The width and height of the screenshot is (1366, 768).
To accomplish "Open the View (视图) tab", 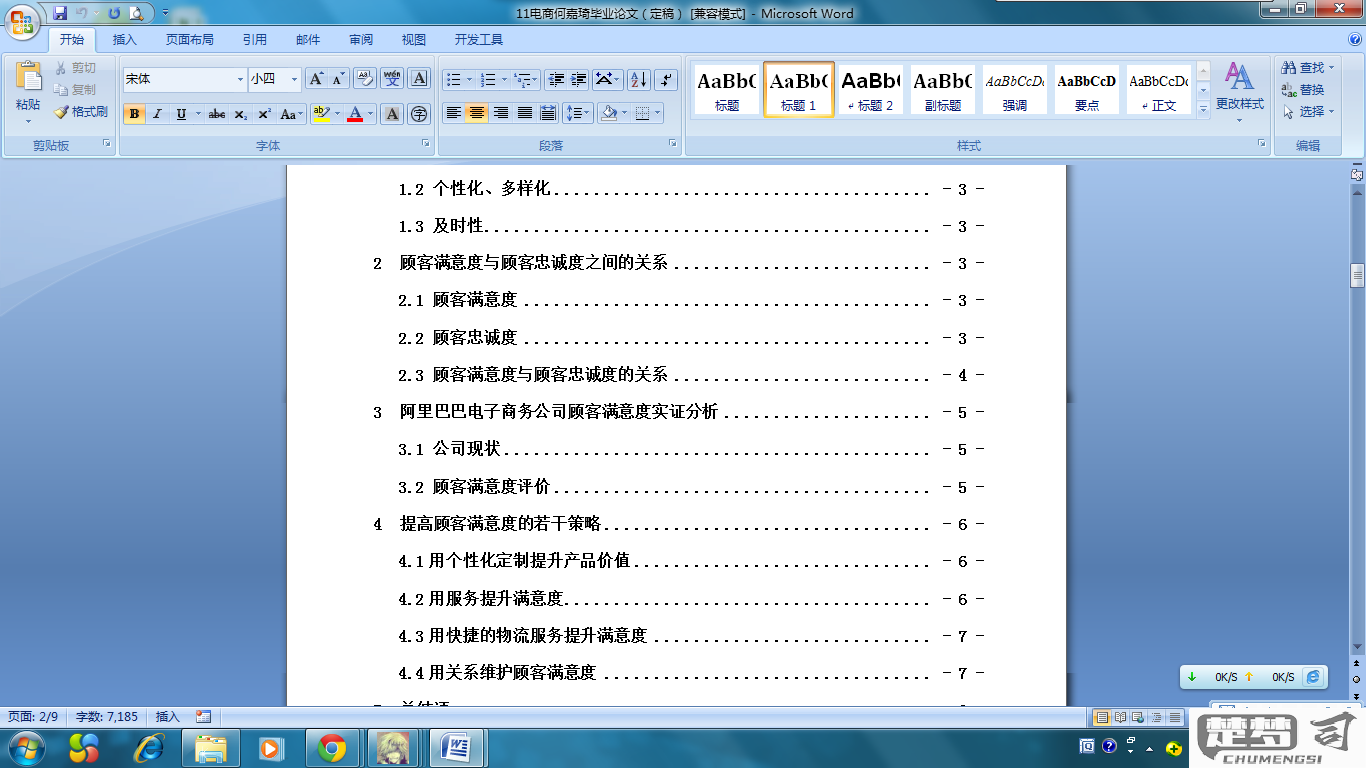I will 414,40.
